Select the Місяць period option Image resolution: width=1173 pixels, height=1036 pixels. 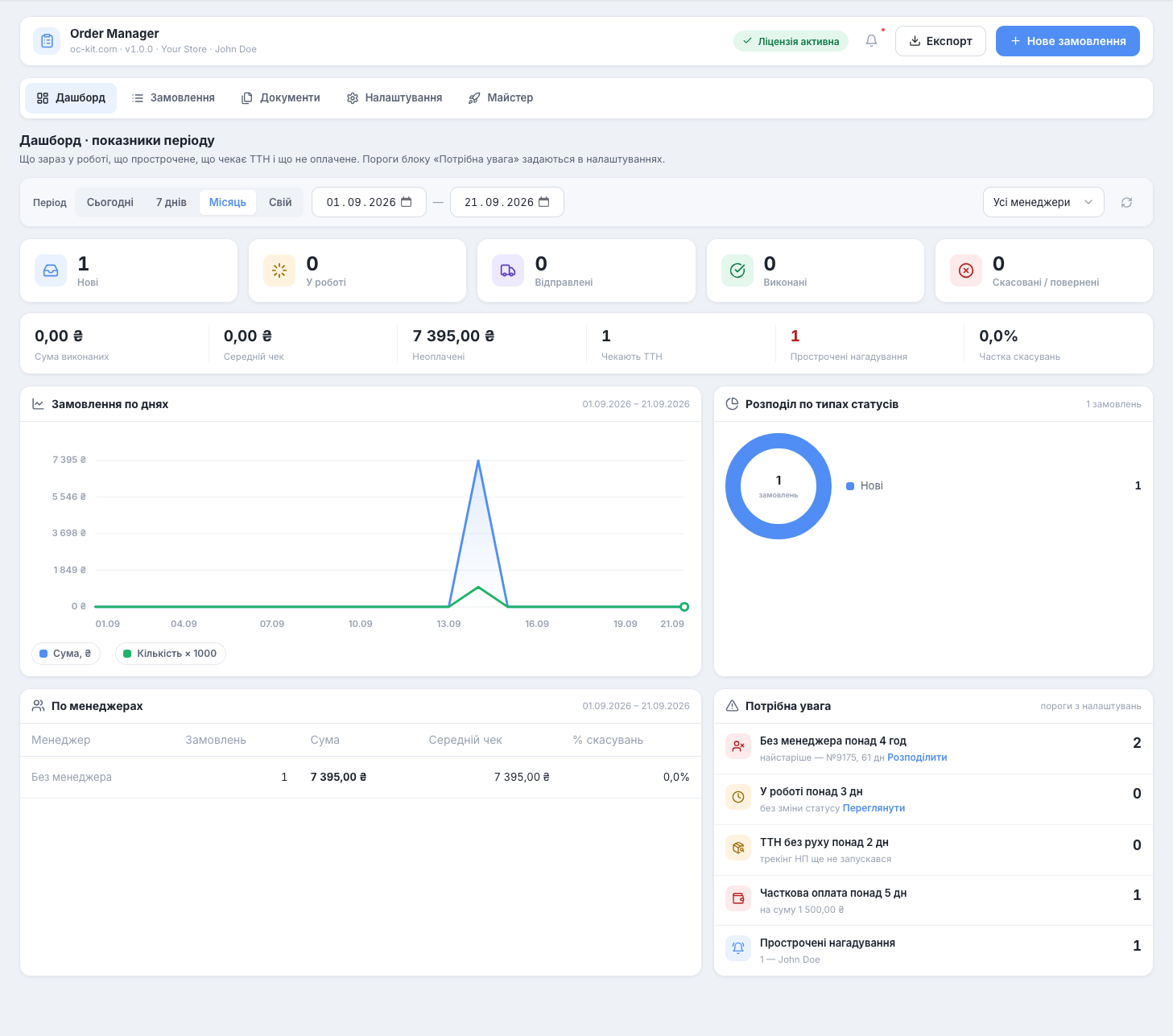tap(228, 203)
